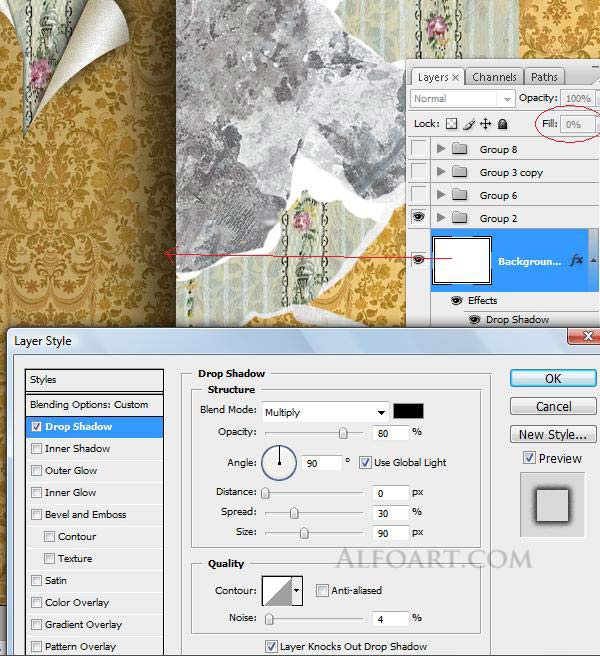Switch to the Channels tab
This screenshot has height=656, width=600.
494,77
